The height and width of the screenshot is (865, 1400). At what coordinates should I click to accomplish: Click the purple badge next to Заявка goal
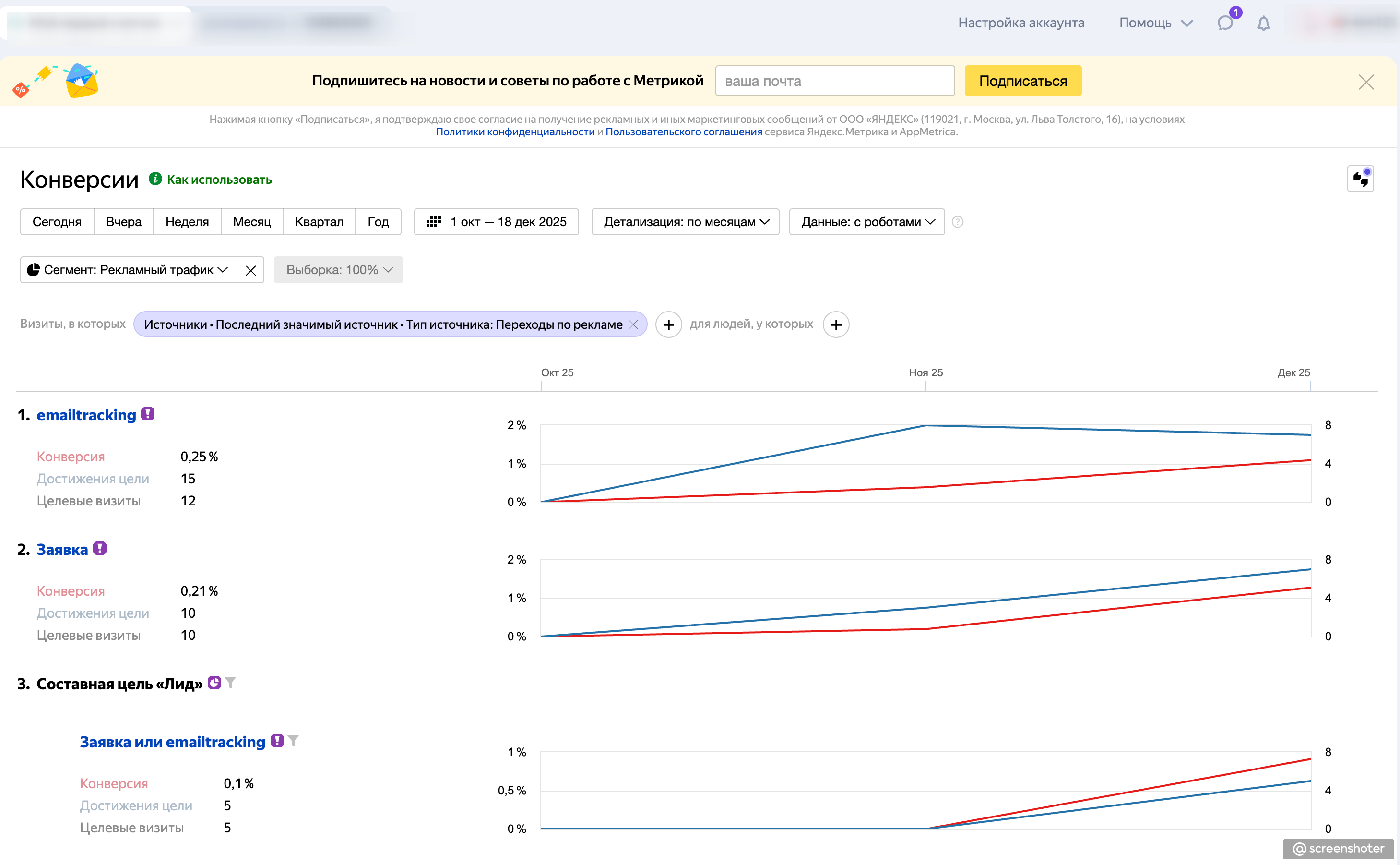(x=100, y=548)
